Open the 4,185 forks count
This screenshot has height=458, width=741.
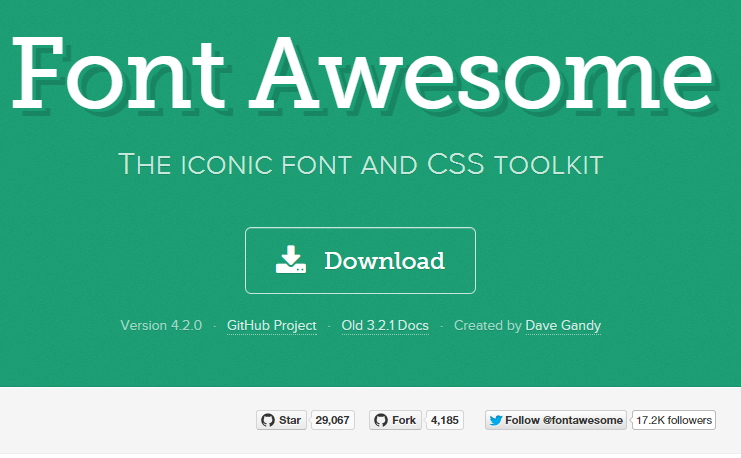click(445, 420)
